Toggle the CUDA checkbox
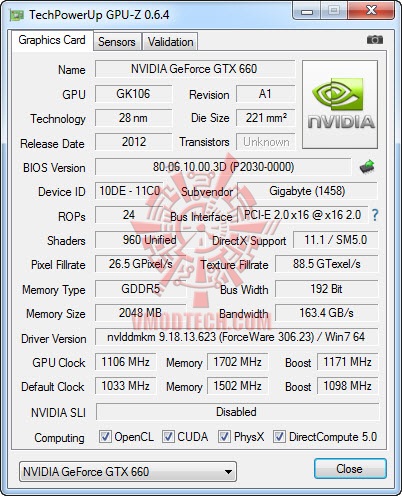This screenshot has height=496, width=402. tap(168, 436)
